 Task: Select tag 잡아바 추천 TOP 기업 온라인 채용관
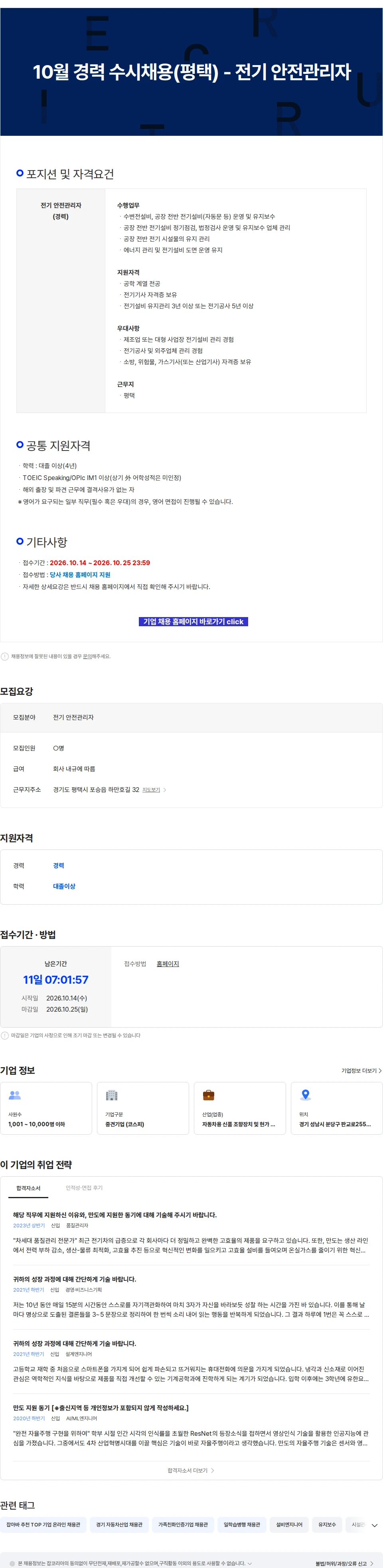tap(43, 1524)
